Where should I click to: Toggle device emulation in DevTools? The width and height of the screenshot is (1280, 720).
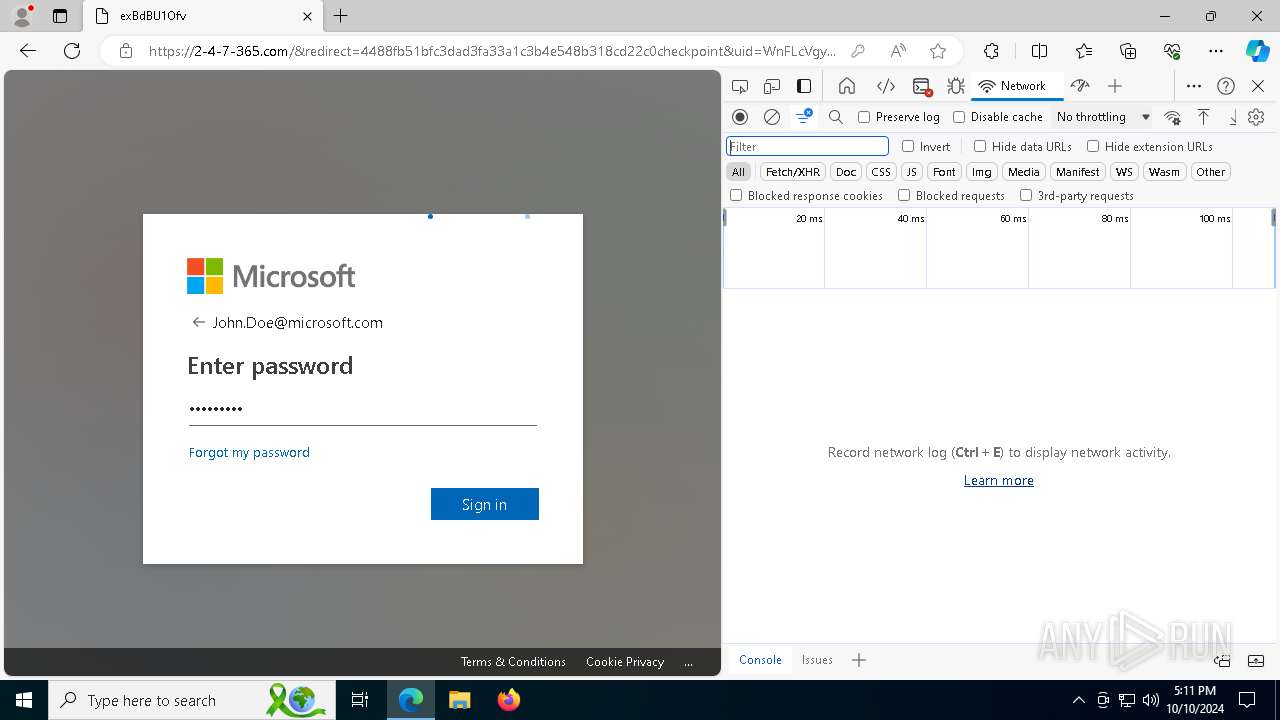(x=772, y=86)
